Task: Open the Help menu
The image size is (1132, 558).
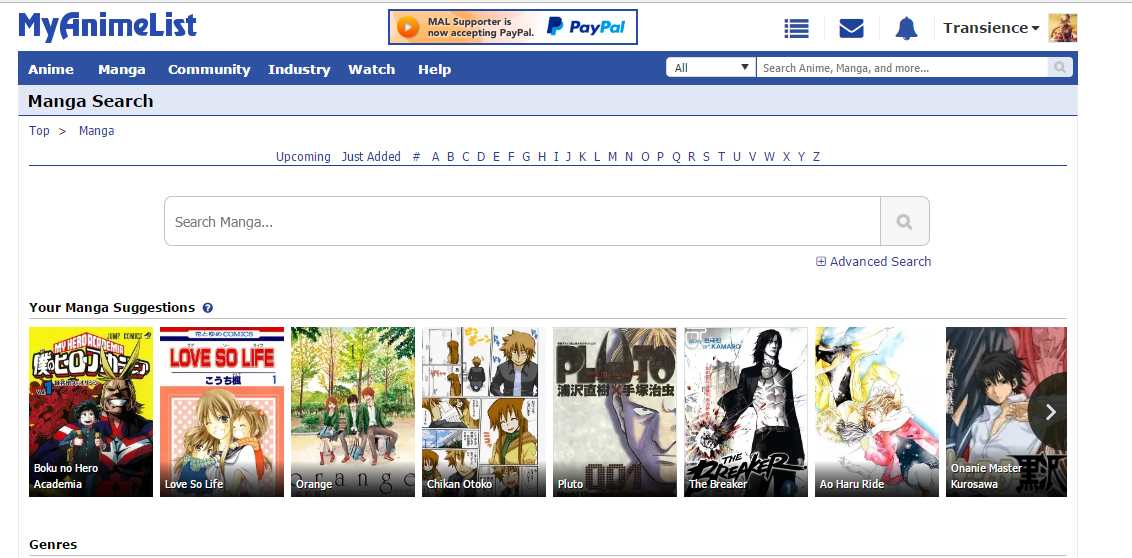Action: point(434,69)
